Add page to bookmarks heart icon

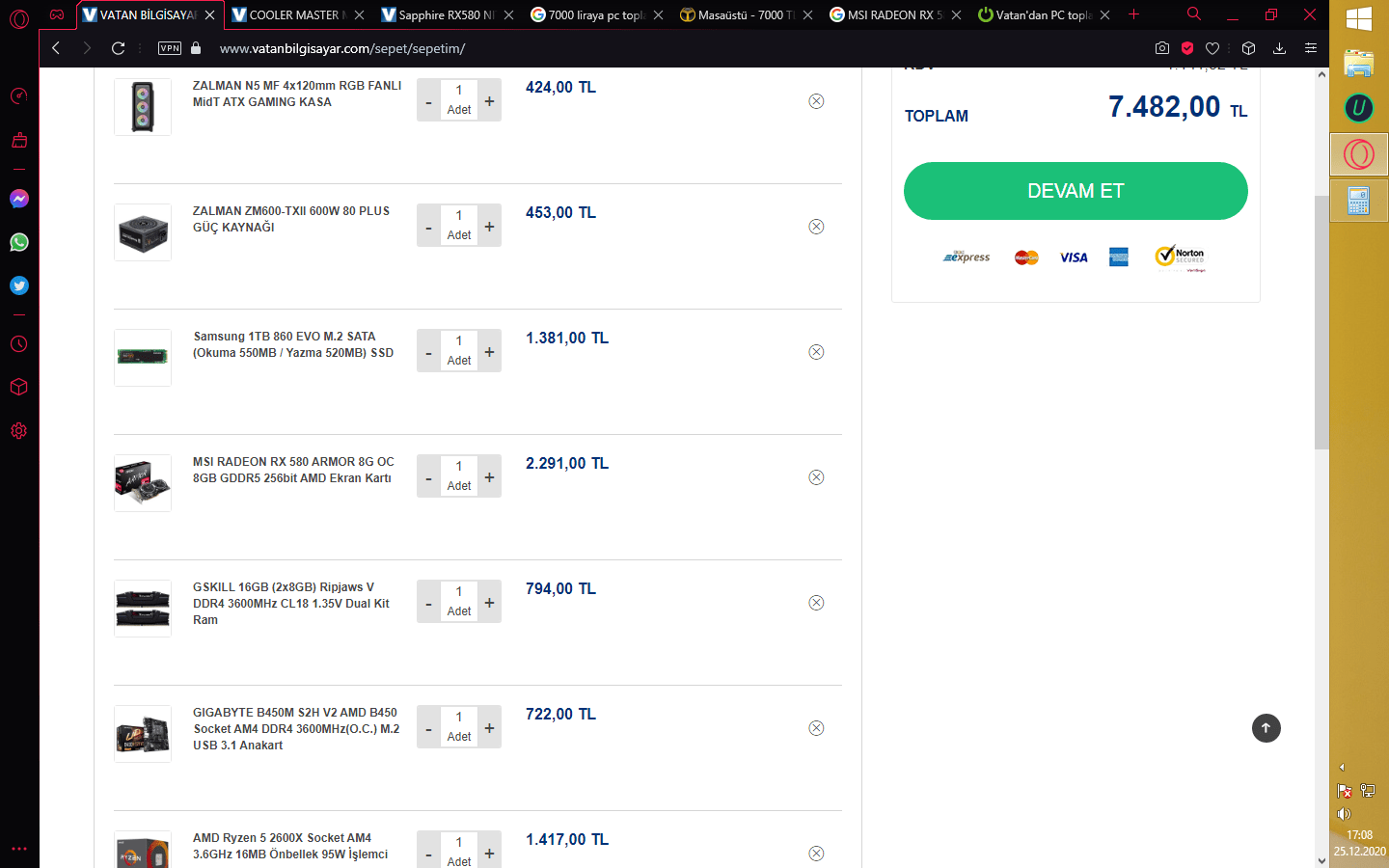(1212, 48)
